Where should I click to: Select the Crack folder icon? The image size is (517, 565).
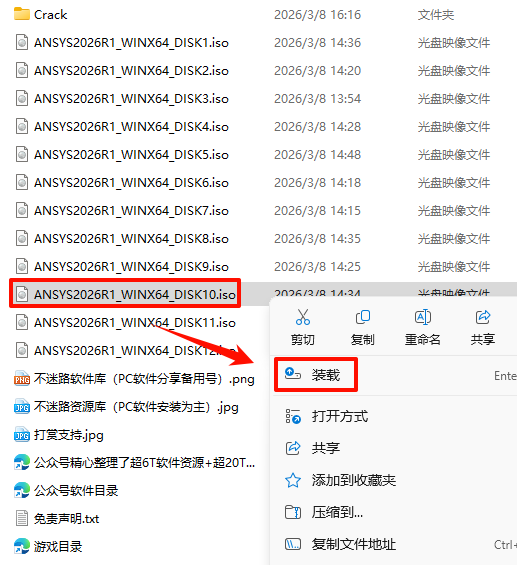(x=22, y=14)
